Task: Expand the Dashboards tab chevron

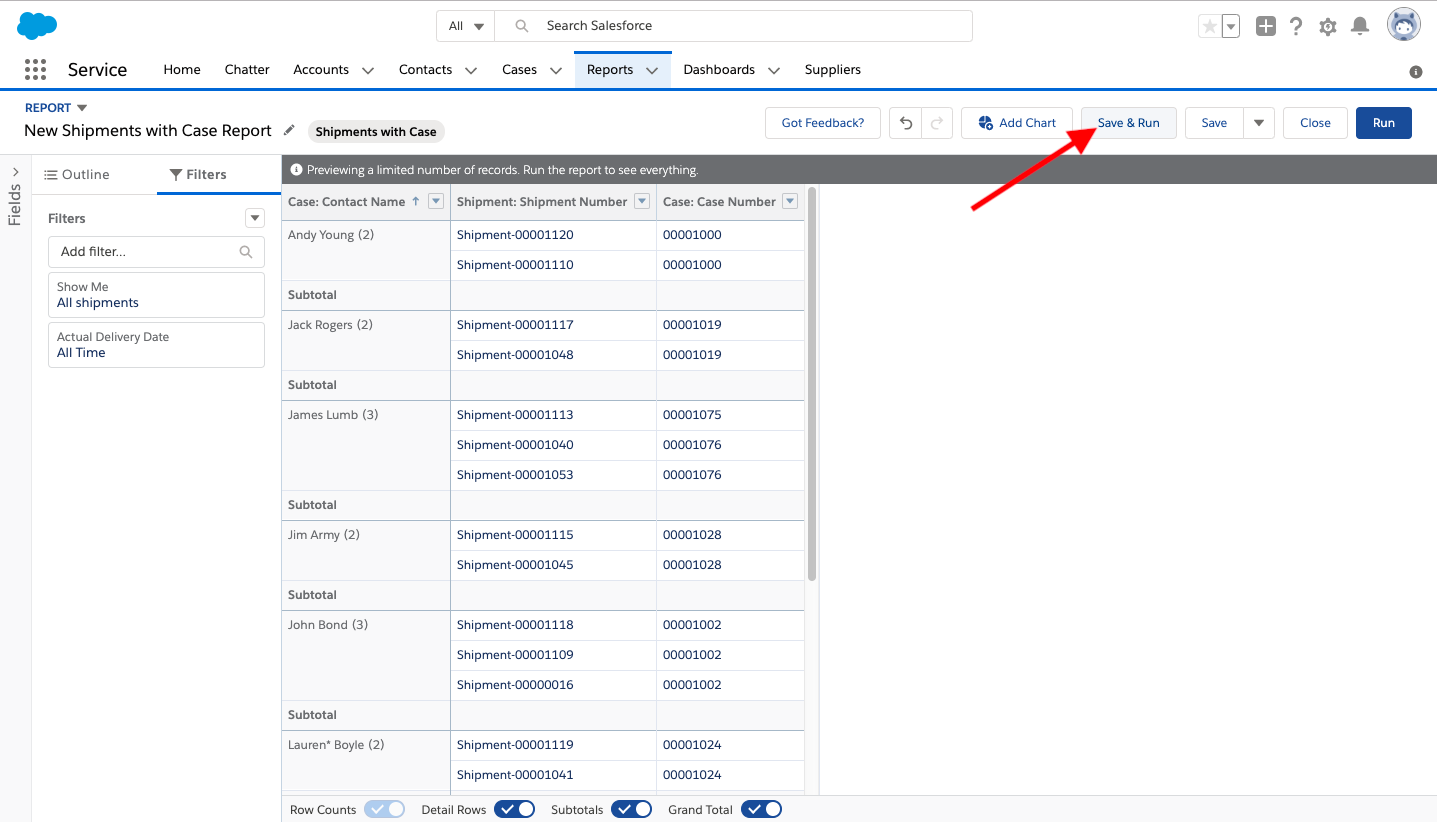Action: pos(774,70)
